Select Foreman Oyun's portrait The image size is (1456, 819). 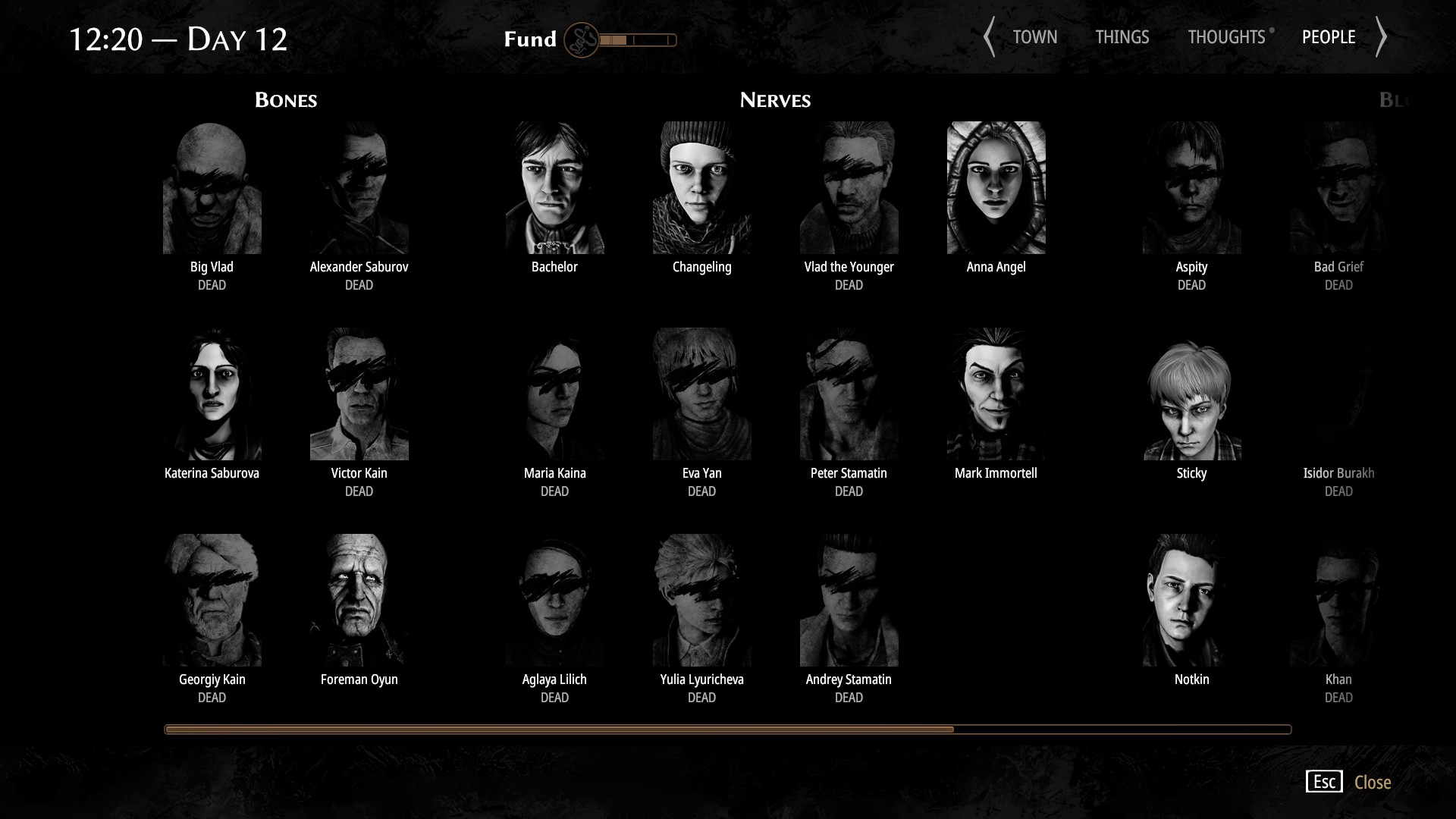[x=359, y=600]
